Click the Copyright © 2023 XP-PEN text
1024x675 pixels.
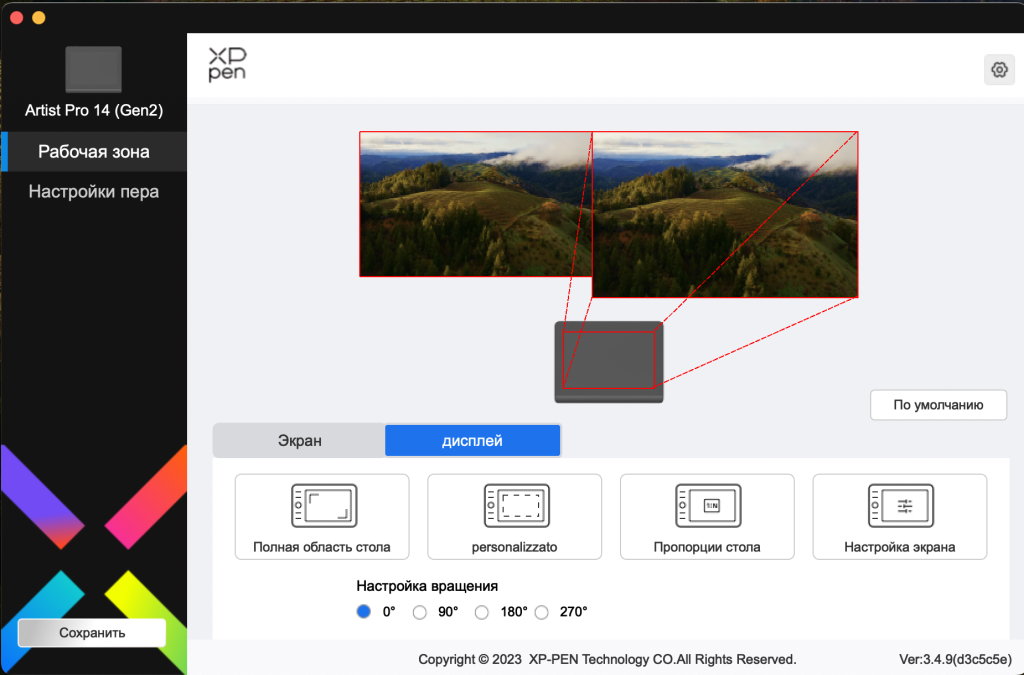coord(607,659)
